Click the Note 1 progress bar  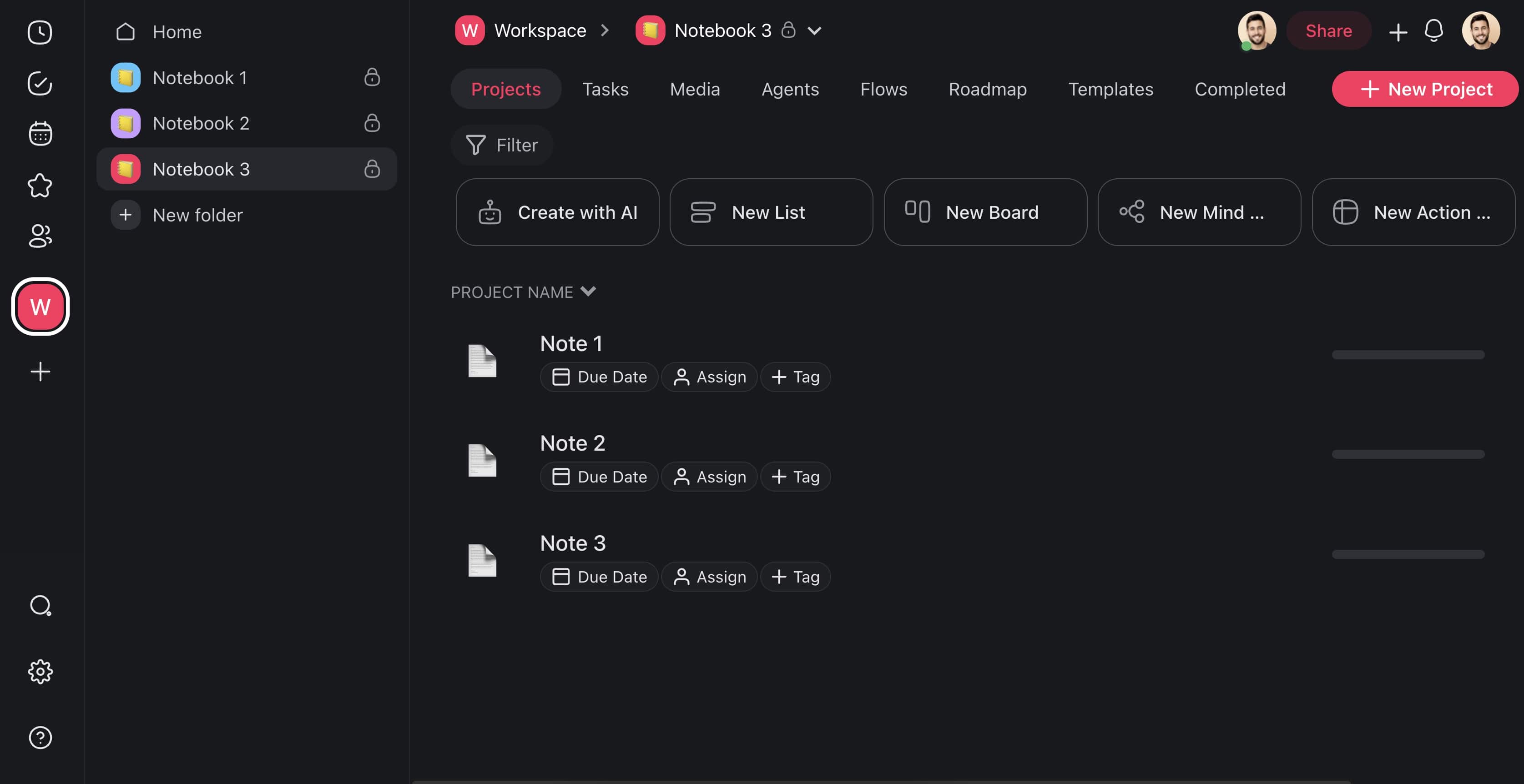[1408, 355]
